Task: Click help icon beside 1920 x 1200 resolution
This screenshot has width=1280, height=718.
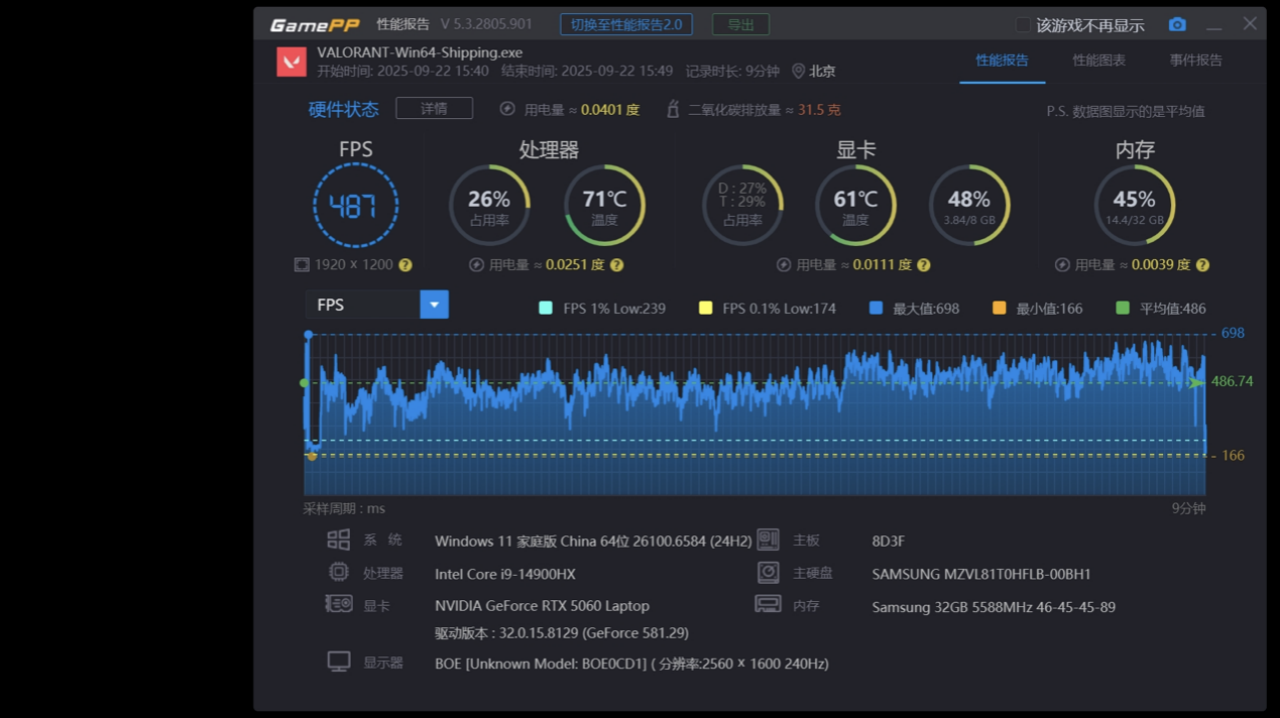Action: click(405, 265)
